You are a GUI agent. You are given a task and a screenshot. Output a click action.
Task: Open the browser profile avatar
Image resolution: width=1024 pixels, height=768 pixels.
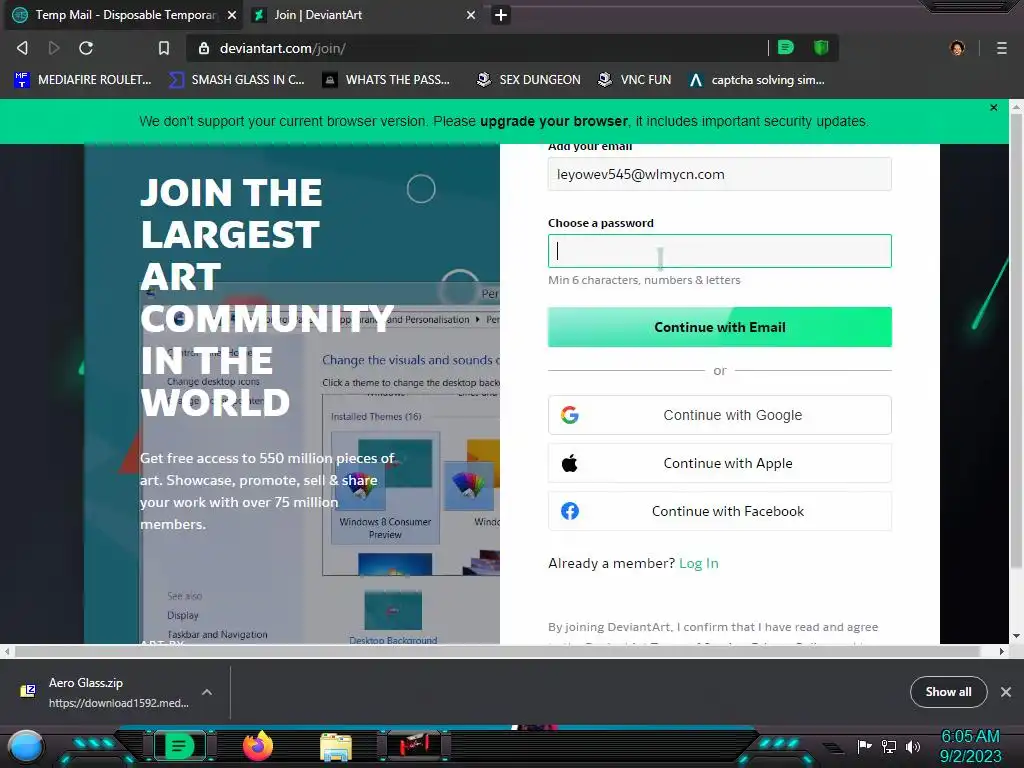pos(957,48)
